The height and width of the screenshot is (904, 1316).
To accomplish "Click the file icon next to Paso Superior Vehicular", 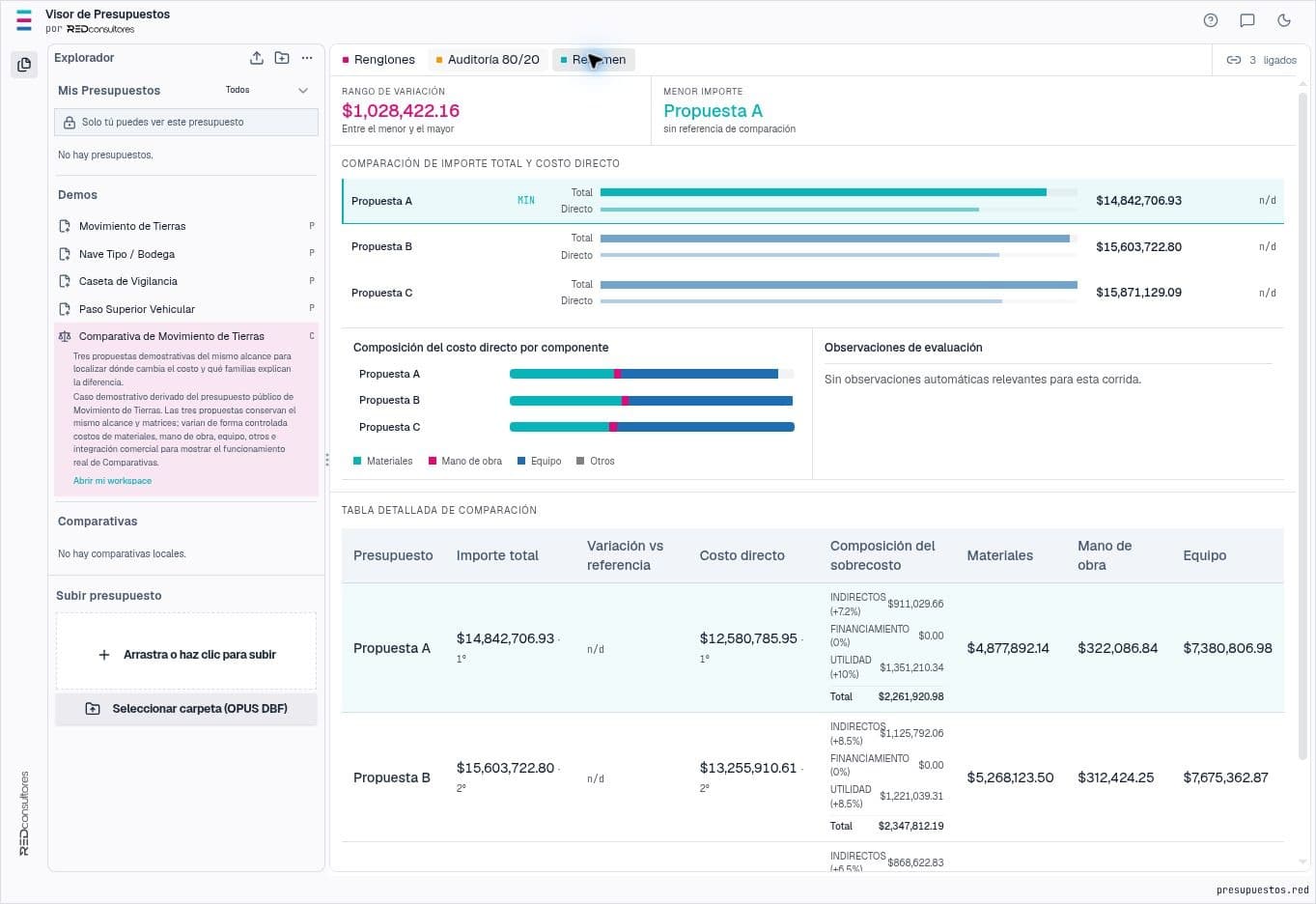I will [65, 309].
